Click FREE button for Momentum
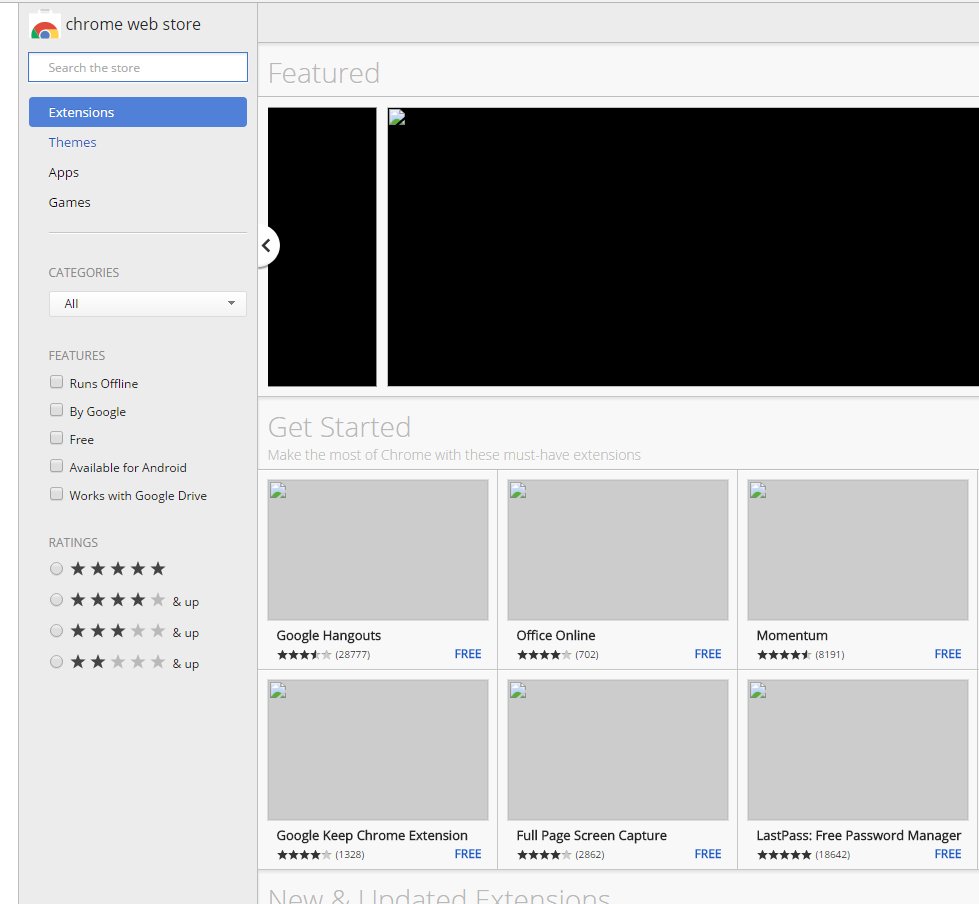The width and height of the screenshot is (979, 904). pyautogui.click(x=948, y=654)
